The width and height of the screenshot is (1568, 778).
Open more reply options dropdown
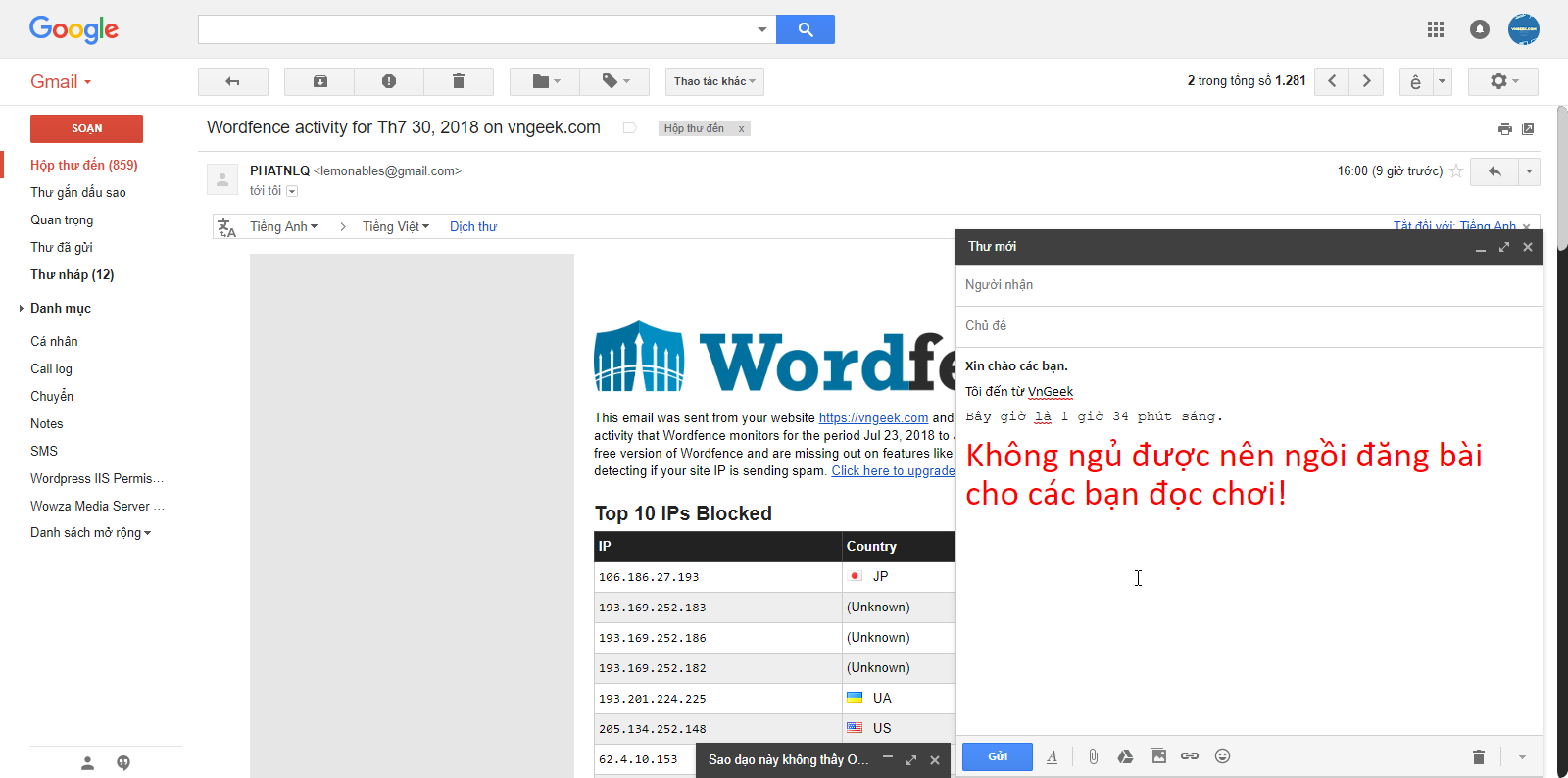1530,171
